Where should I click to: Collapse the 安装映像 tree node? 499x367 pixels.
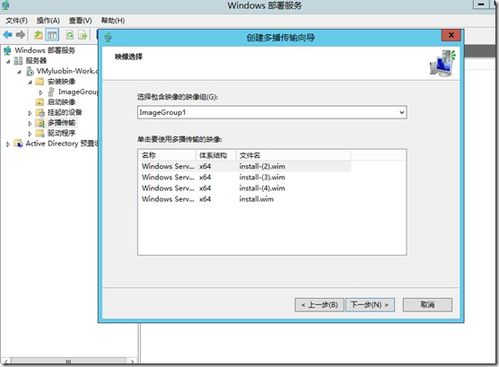(30, 82)
